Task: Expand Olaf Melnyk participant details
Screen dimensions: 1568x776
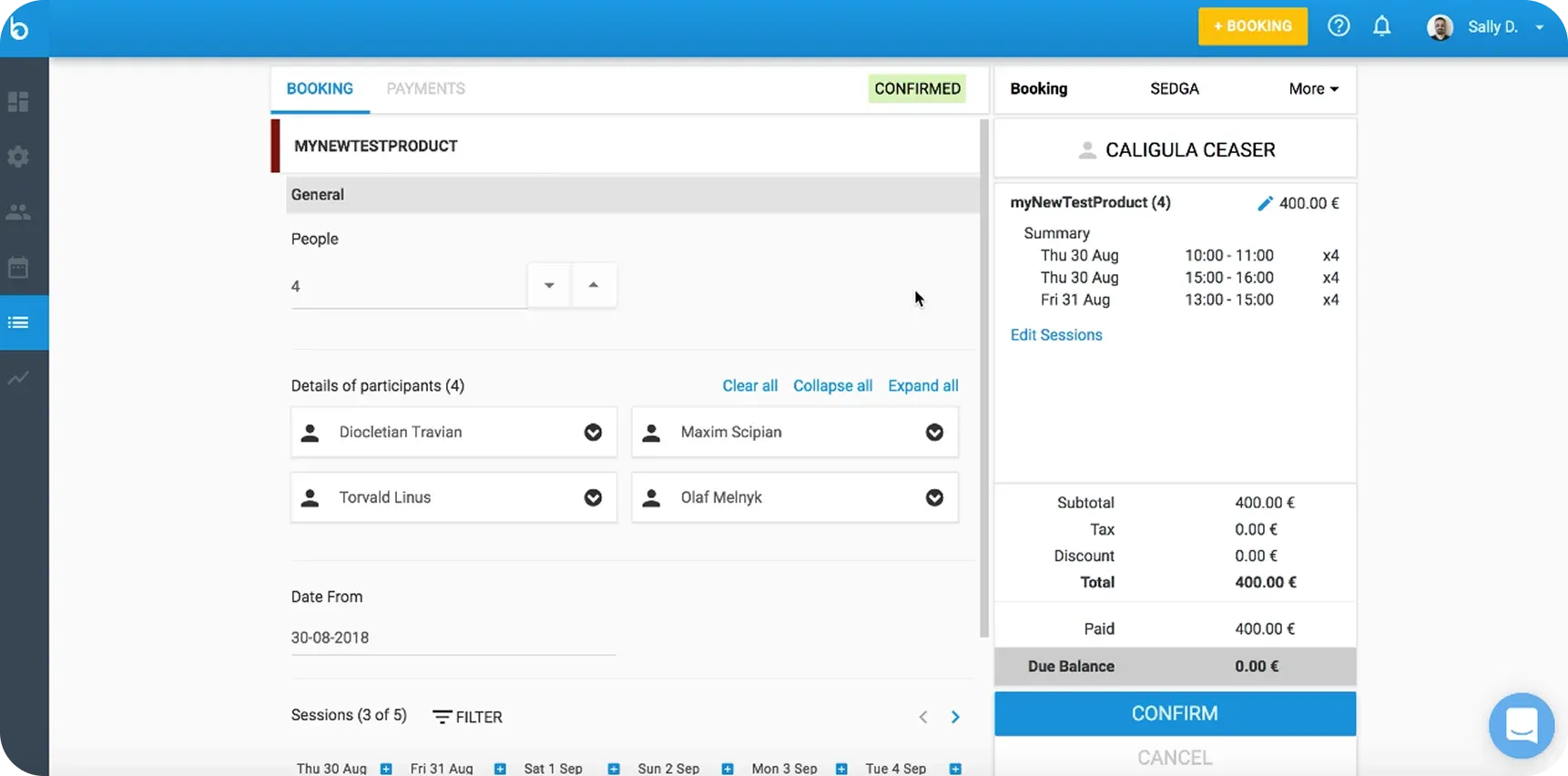Action: 934,498
